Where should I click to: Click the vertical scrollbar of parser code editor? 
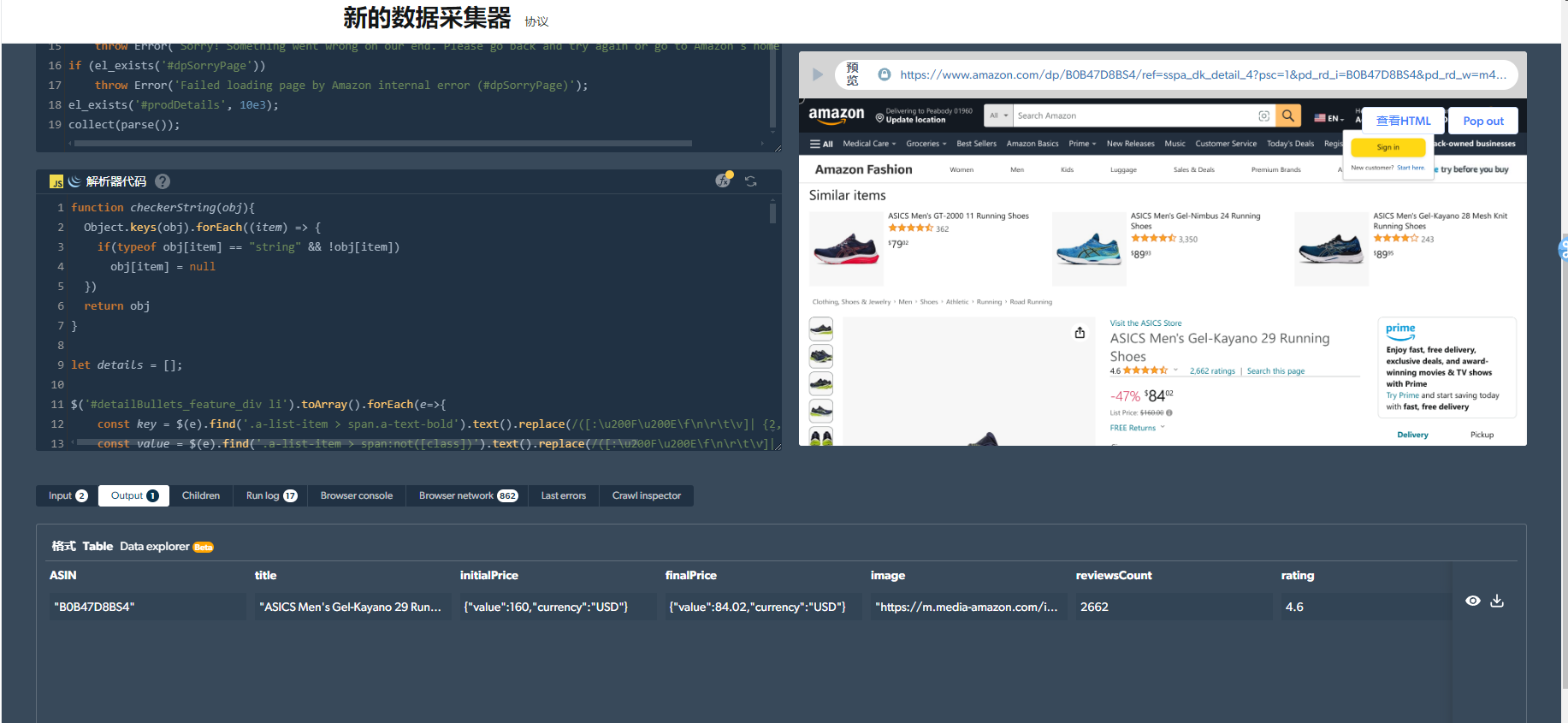point(772,212)
